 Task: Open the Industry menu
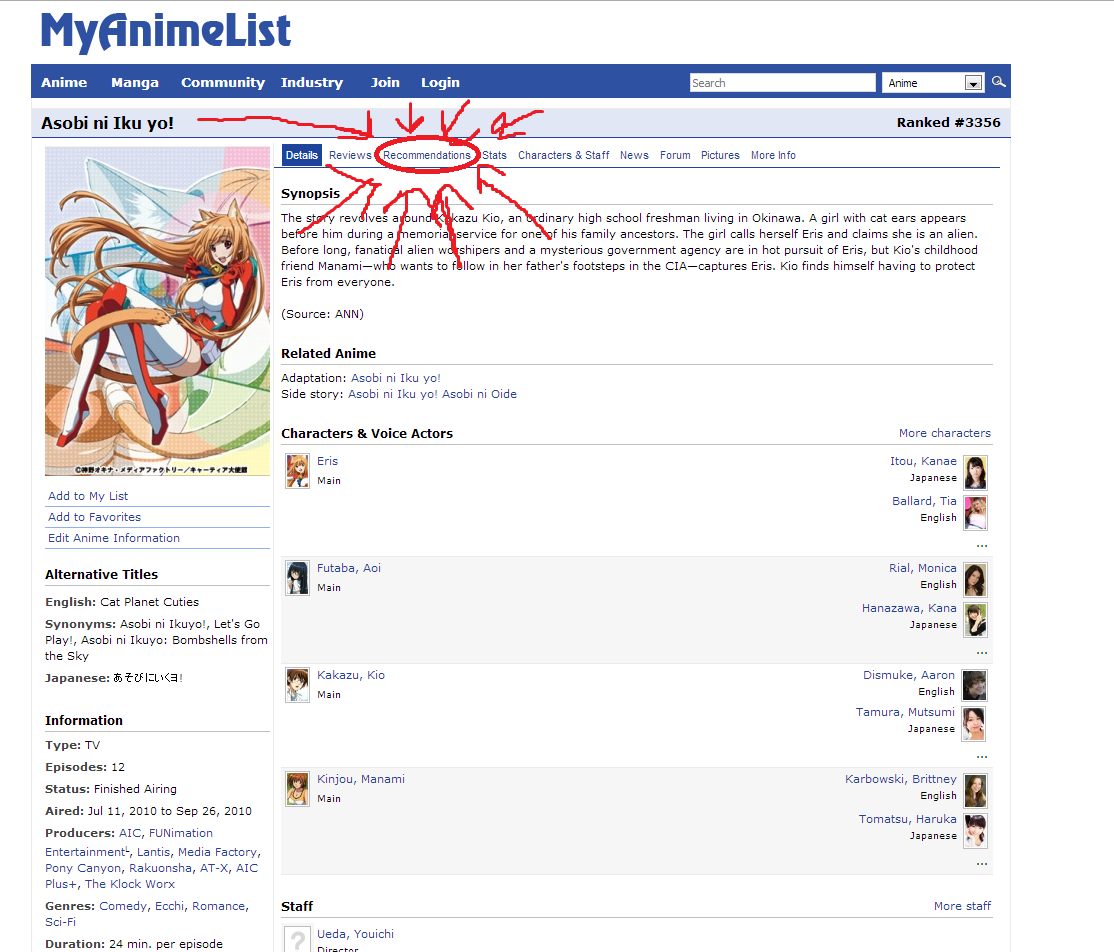point(312,82)
